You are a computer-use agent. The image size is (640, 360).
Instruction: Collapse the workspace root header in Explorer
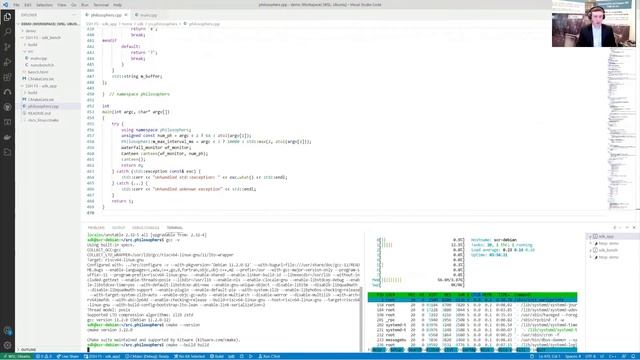(x=49, y=24)
